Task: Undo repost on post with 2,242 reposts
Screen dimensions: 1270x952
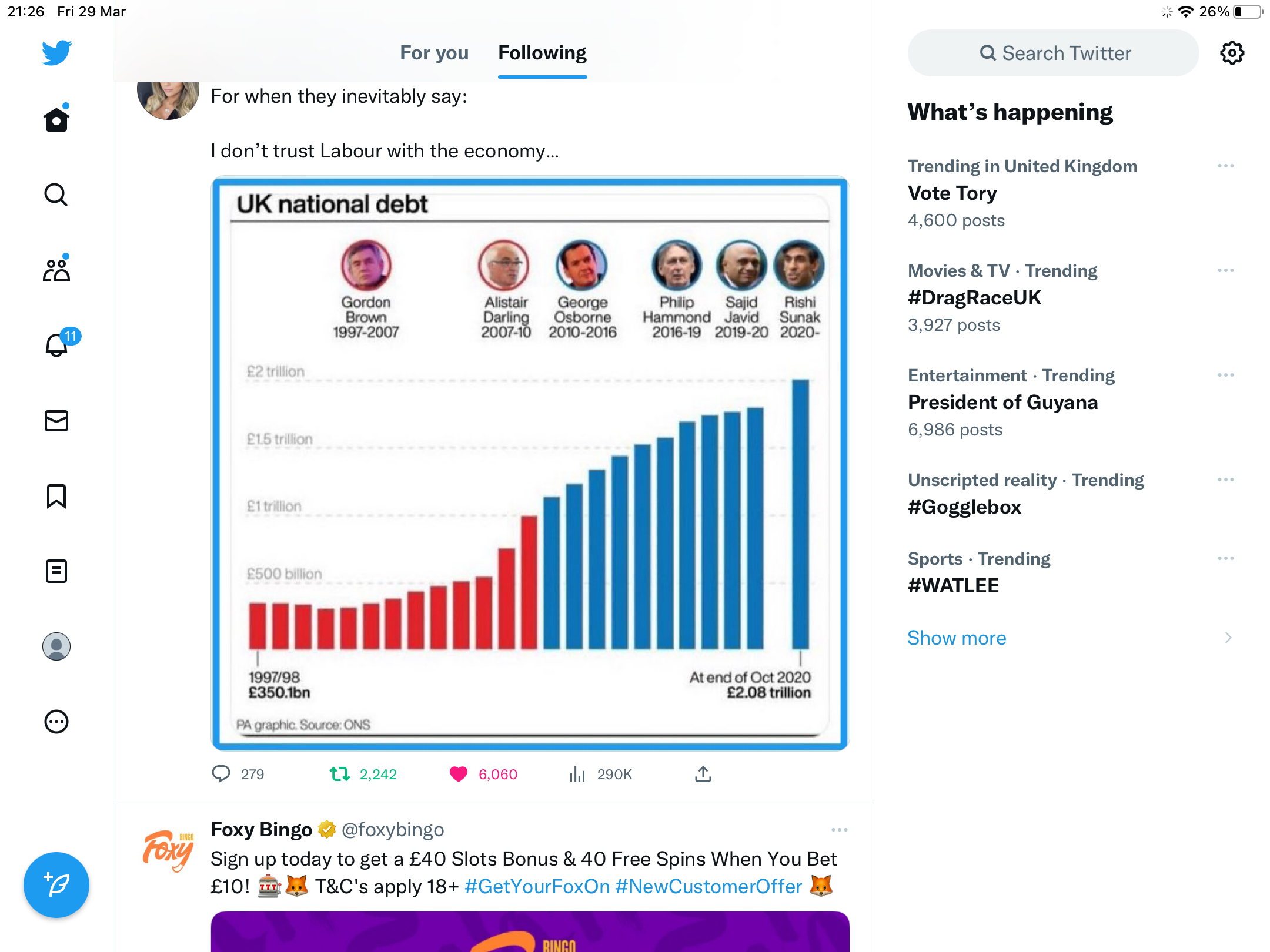Action: point(340,775)
